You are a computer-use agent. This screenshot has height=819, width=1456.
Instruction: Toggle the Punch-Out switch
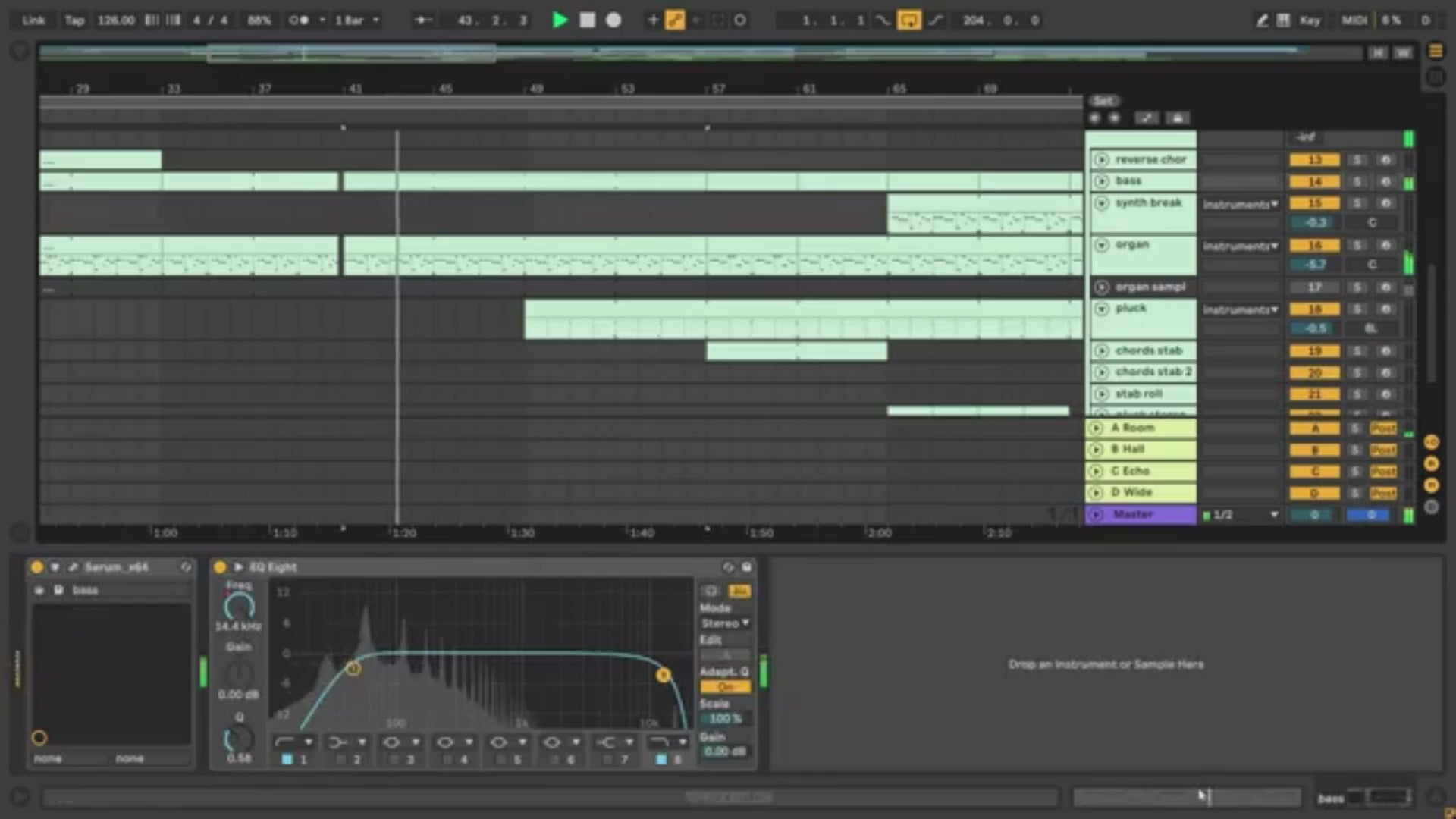point(936,20)
